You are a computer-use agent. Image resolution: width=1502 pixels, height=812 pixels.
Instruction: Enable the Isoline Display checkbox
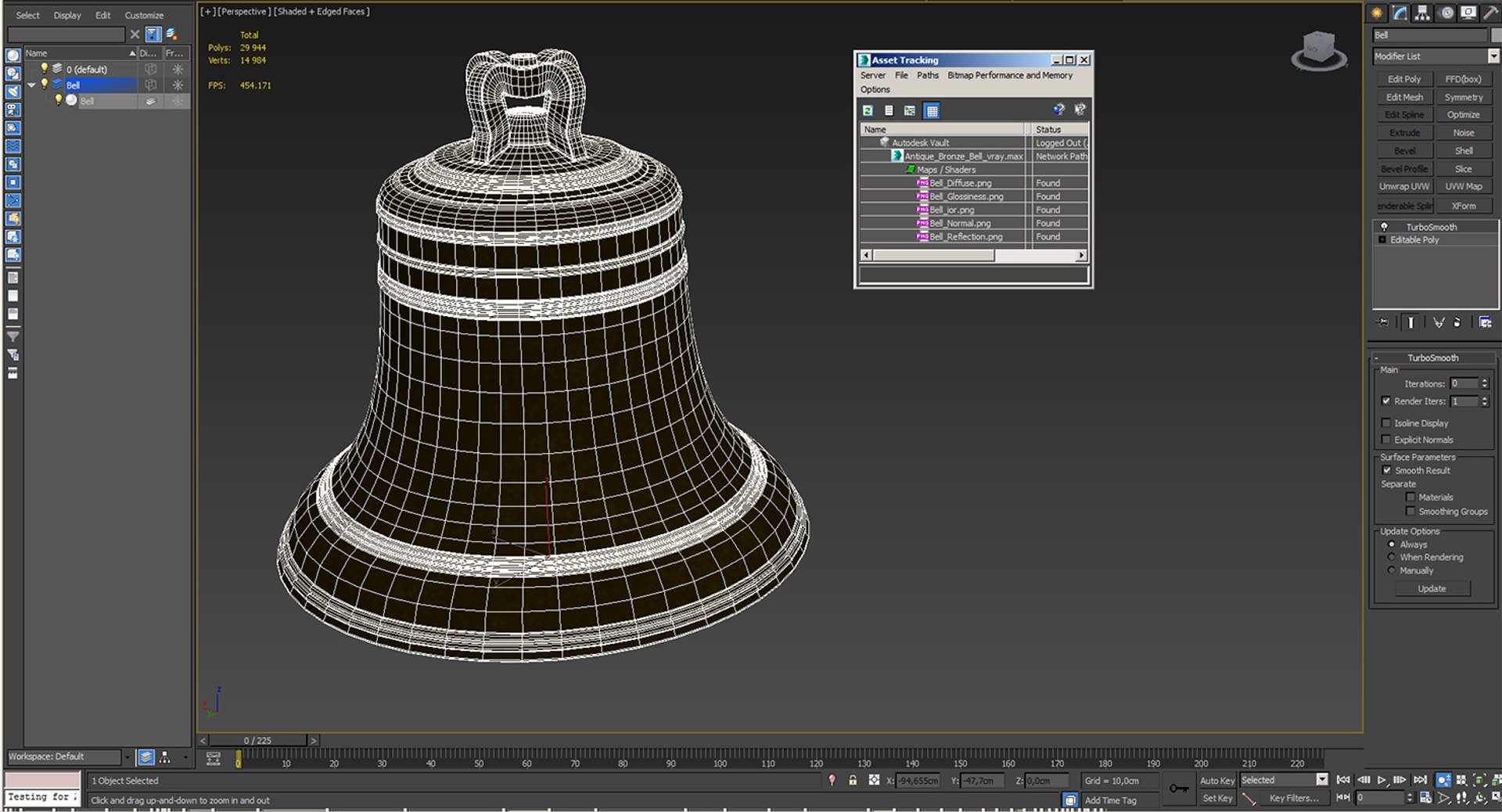click(x=1386, y=423)
